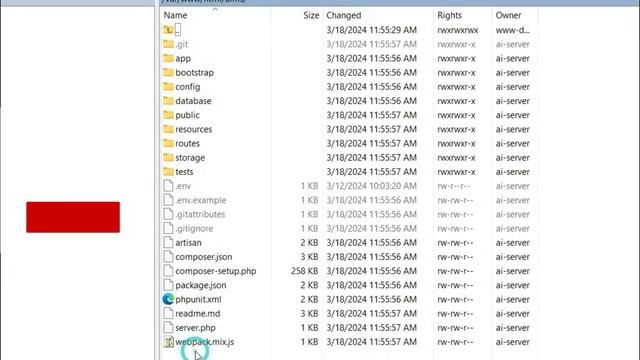640x360 pixels.
Task: Click the 3 KB size of readme.md
Action: coord(309,313)
